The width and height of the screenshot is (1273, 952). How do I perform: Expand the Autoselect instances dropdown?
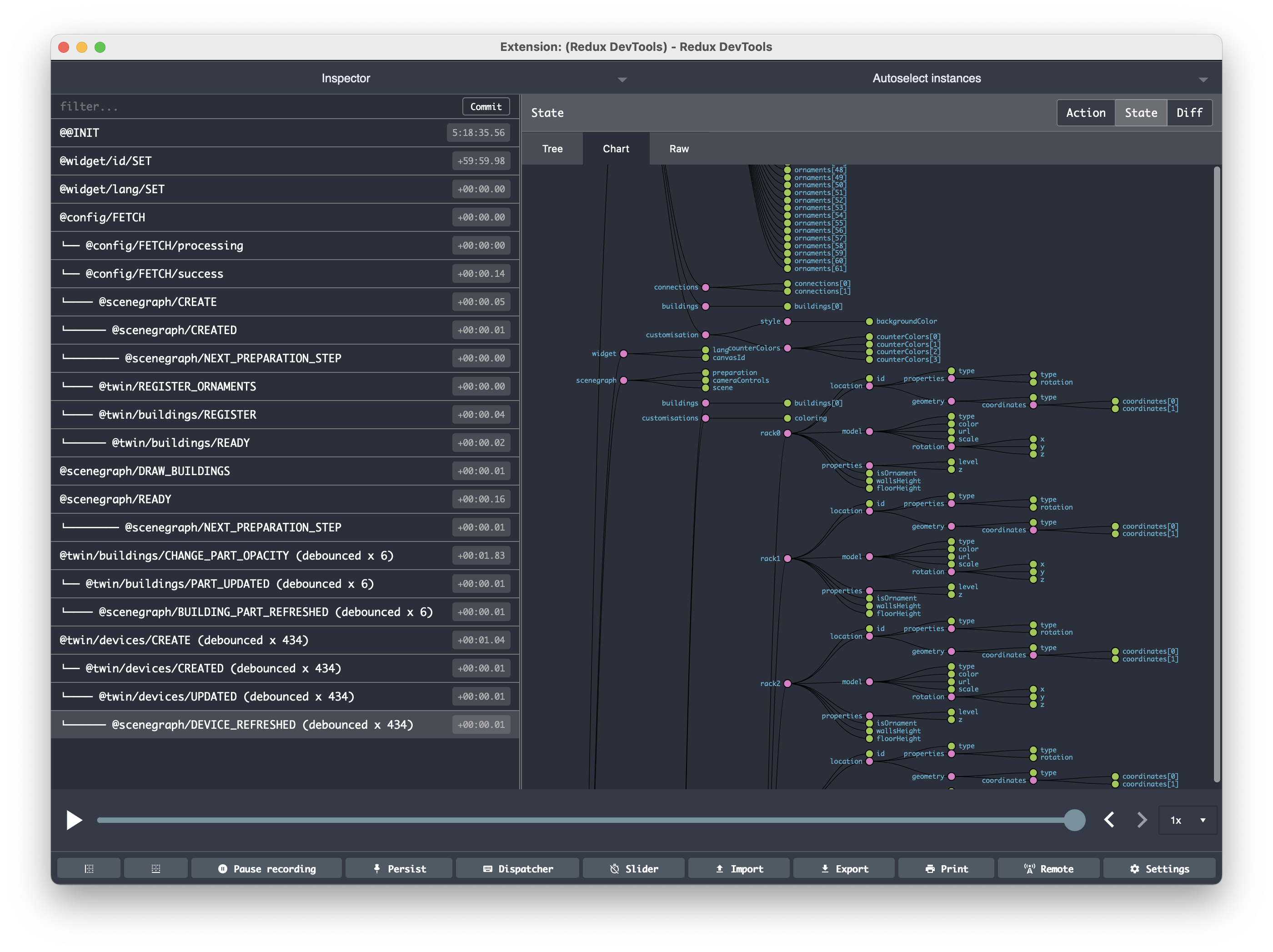[927, 78]
